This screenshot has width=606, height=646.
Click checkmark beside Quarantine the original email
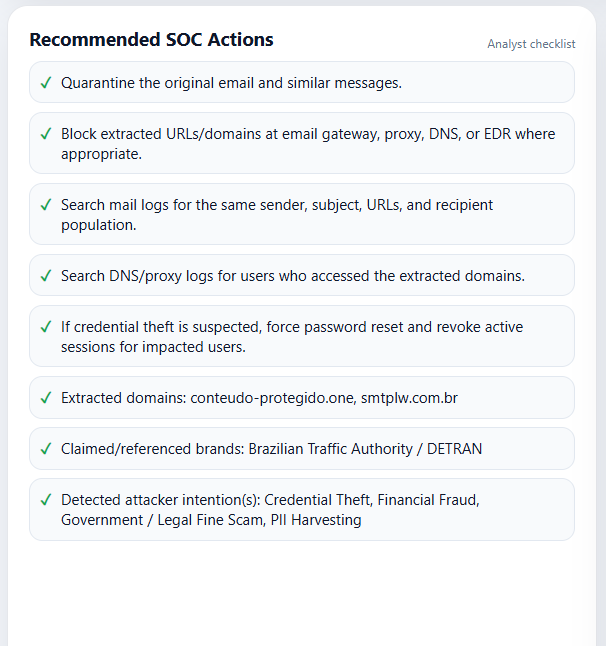(x=46, y=83)
